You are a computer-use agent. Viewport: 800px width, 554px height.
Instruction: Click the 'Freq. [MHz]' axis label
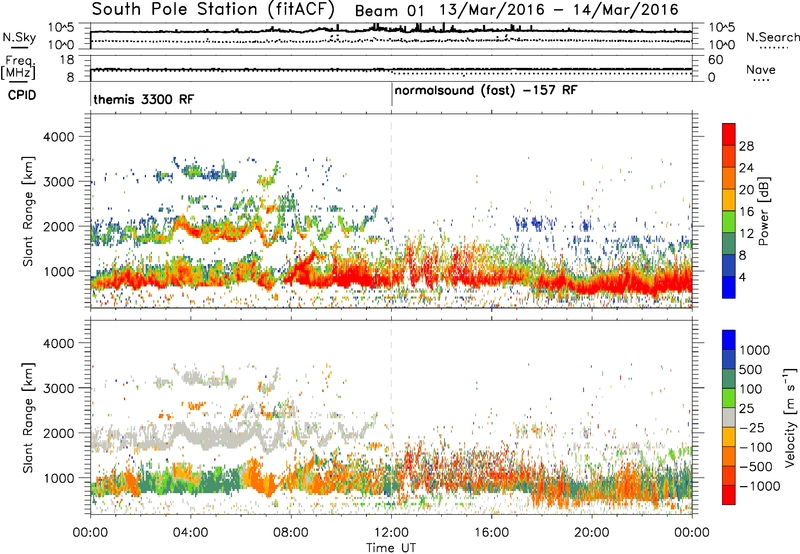[19, 68]
